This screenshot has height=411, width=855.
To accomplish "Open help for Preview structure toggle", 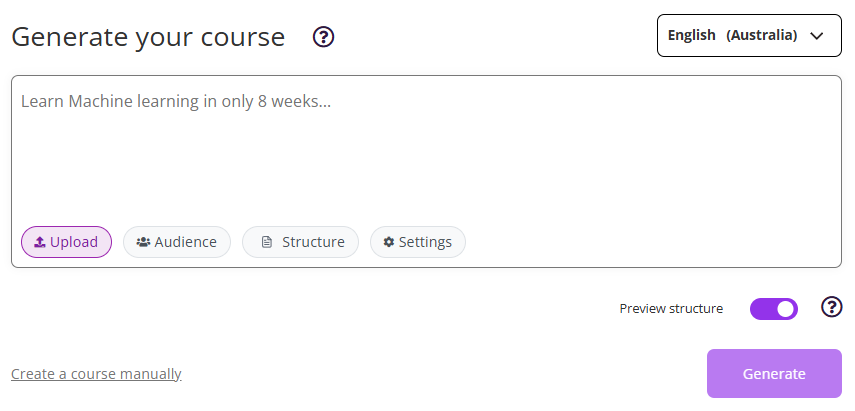I will (x=831, y=307).
